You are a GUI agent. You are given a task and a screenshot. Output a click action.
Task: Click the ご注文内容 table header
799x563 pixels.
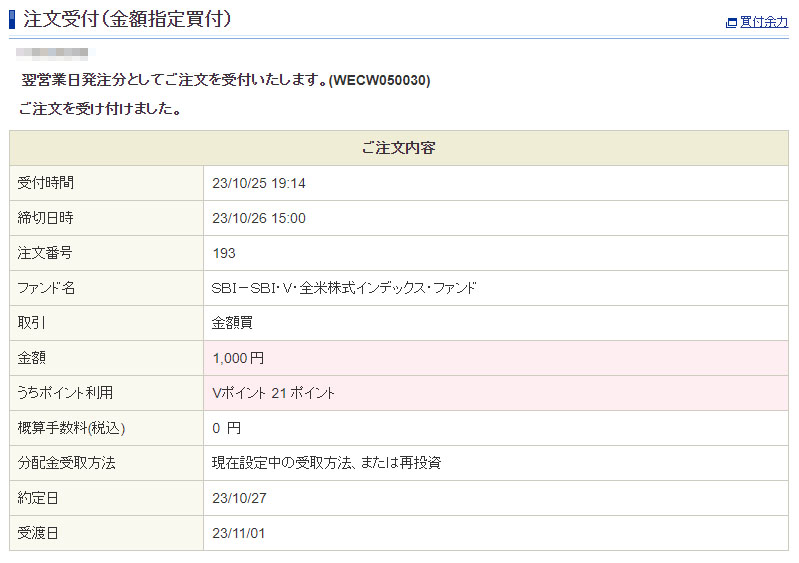coord(398,148)
